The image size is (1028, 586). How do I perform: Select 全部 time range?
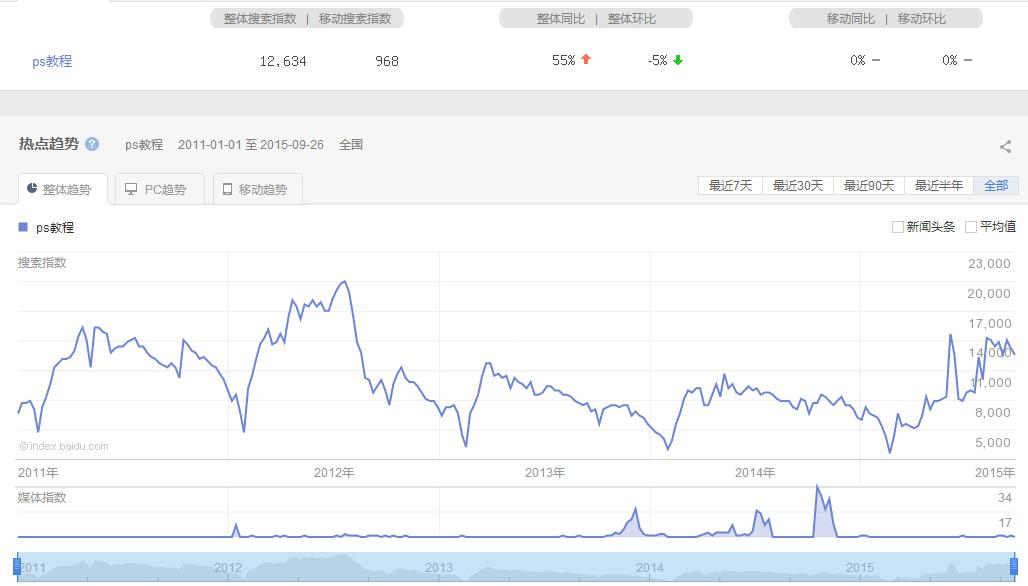pos(996,186)
